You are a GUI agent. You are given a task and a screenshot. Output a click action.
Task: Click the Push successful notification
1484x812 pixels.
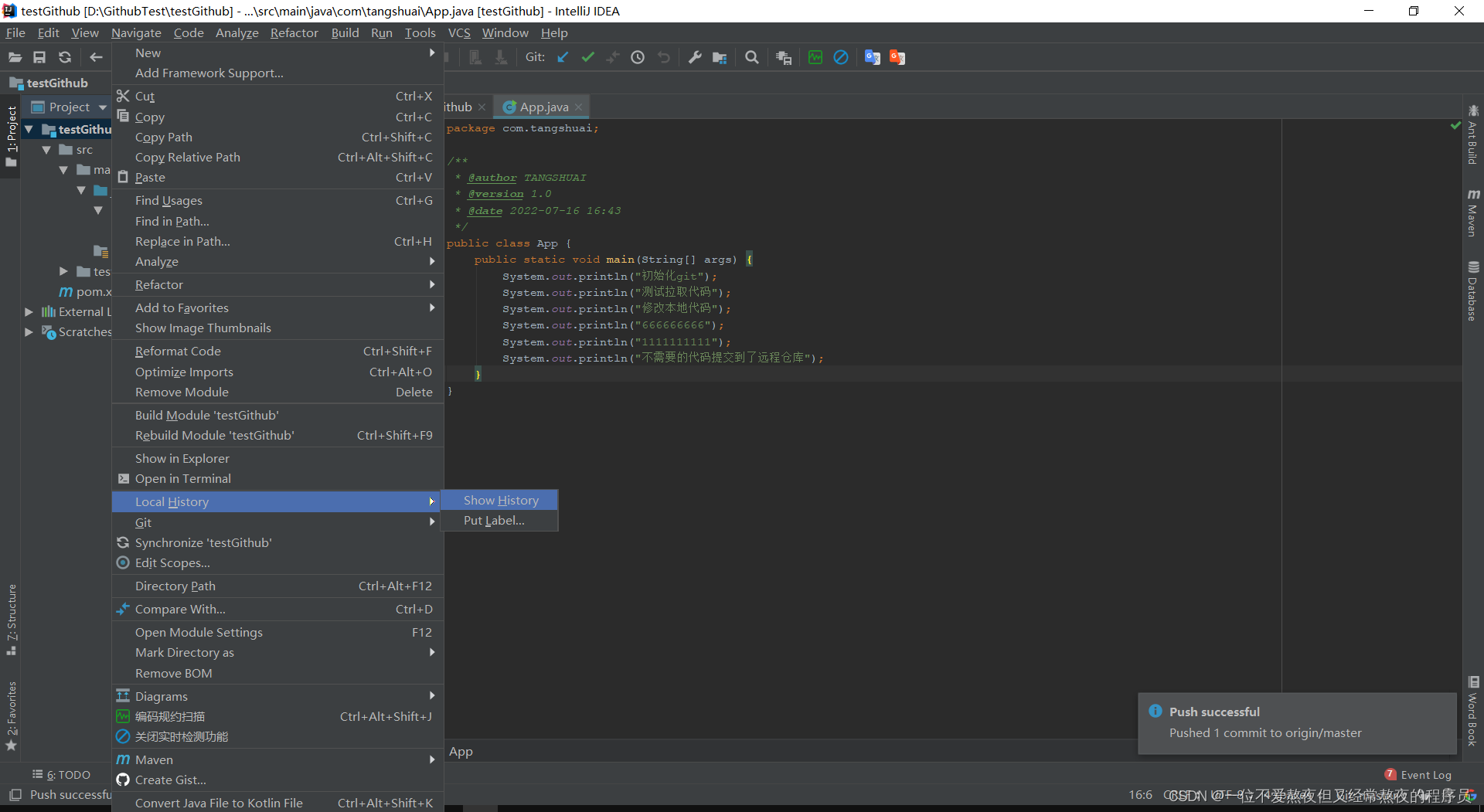click(1297, 723)
